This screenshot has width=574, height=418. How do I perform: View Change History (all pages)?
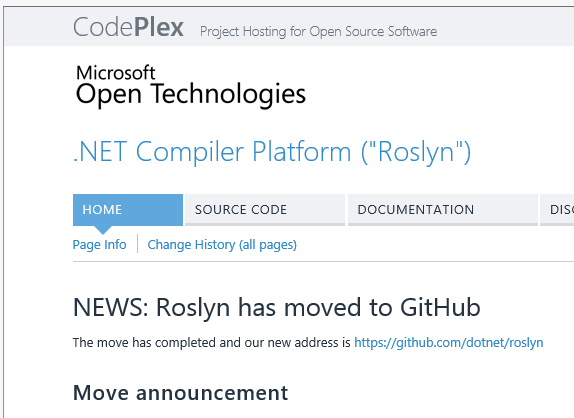click(x=222, y=245)
